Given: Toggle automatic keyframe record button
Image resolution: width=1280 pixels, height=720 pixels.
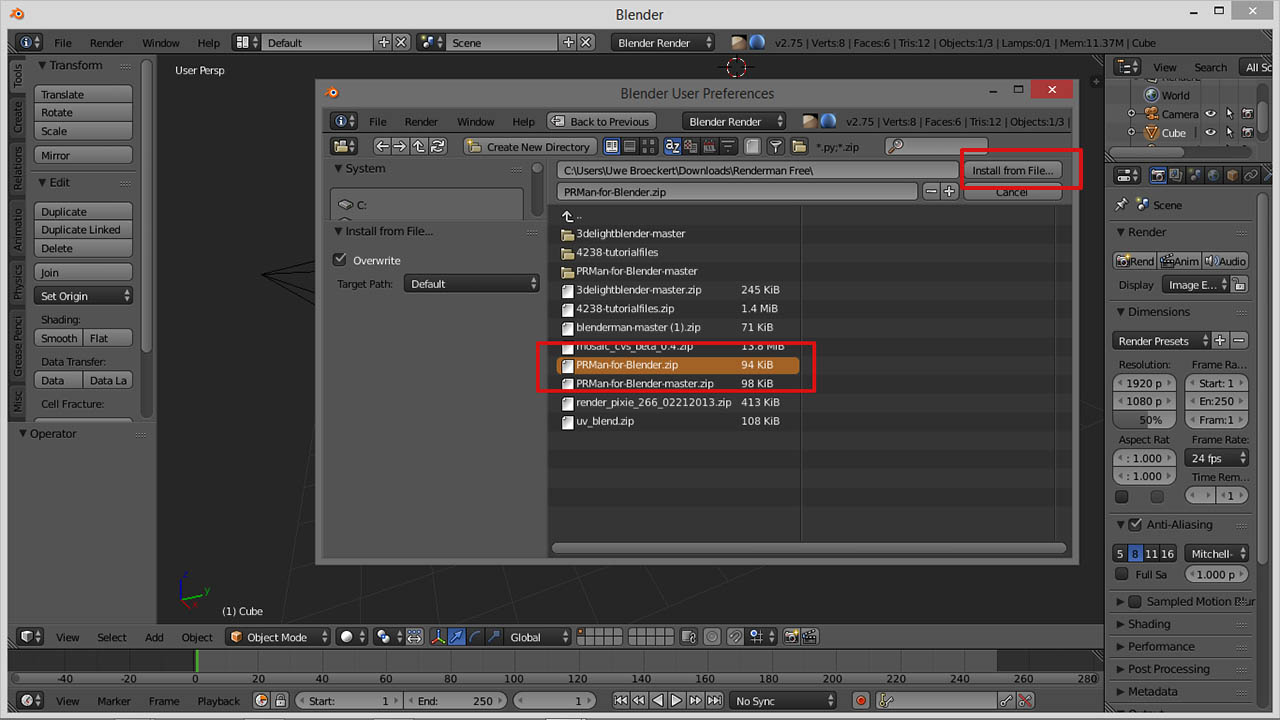Looking at the screenshot, I should (861, 701).
